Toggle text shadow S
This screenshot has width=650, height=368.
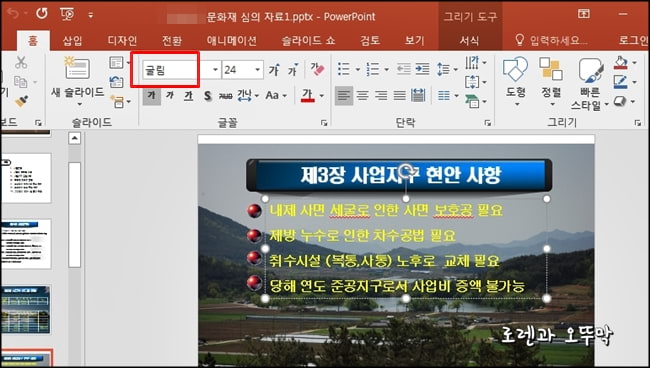pos(207,96)
